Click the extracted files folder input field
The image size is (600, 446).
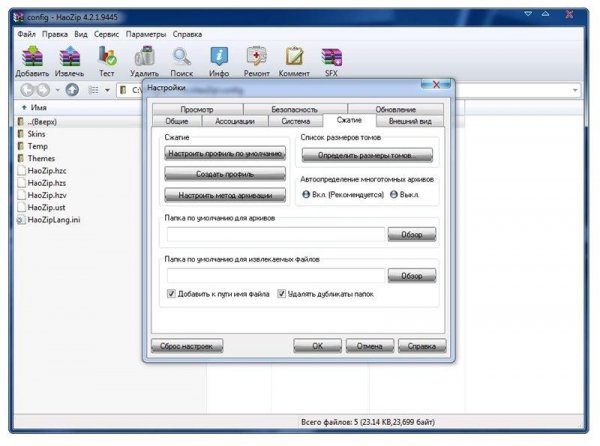pos(276,275)
